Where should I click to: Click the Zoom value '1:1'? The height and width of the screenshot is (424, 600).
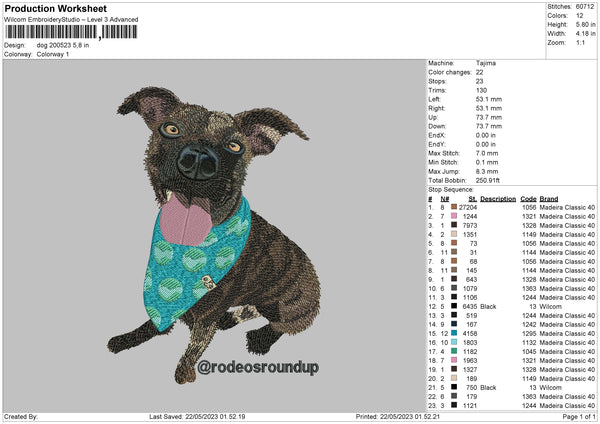[x=580, y=42]
